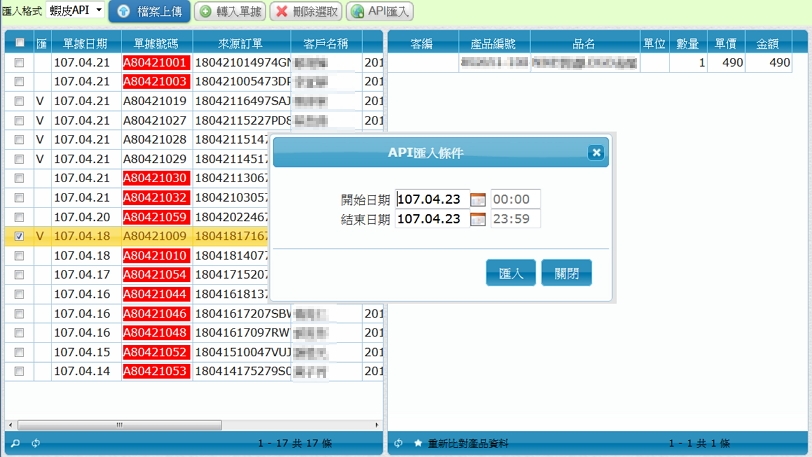
Task: Check the row for order A80421001
Action: (19, 63)
